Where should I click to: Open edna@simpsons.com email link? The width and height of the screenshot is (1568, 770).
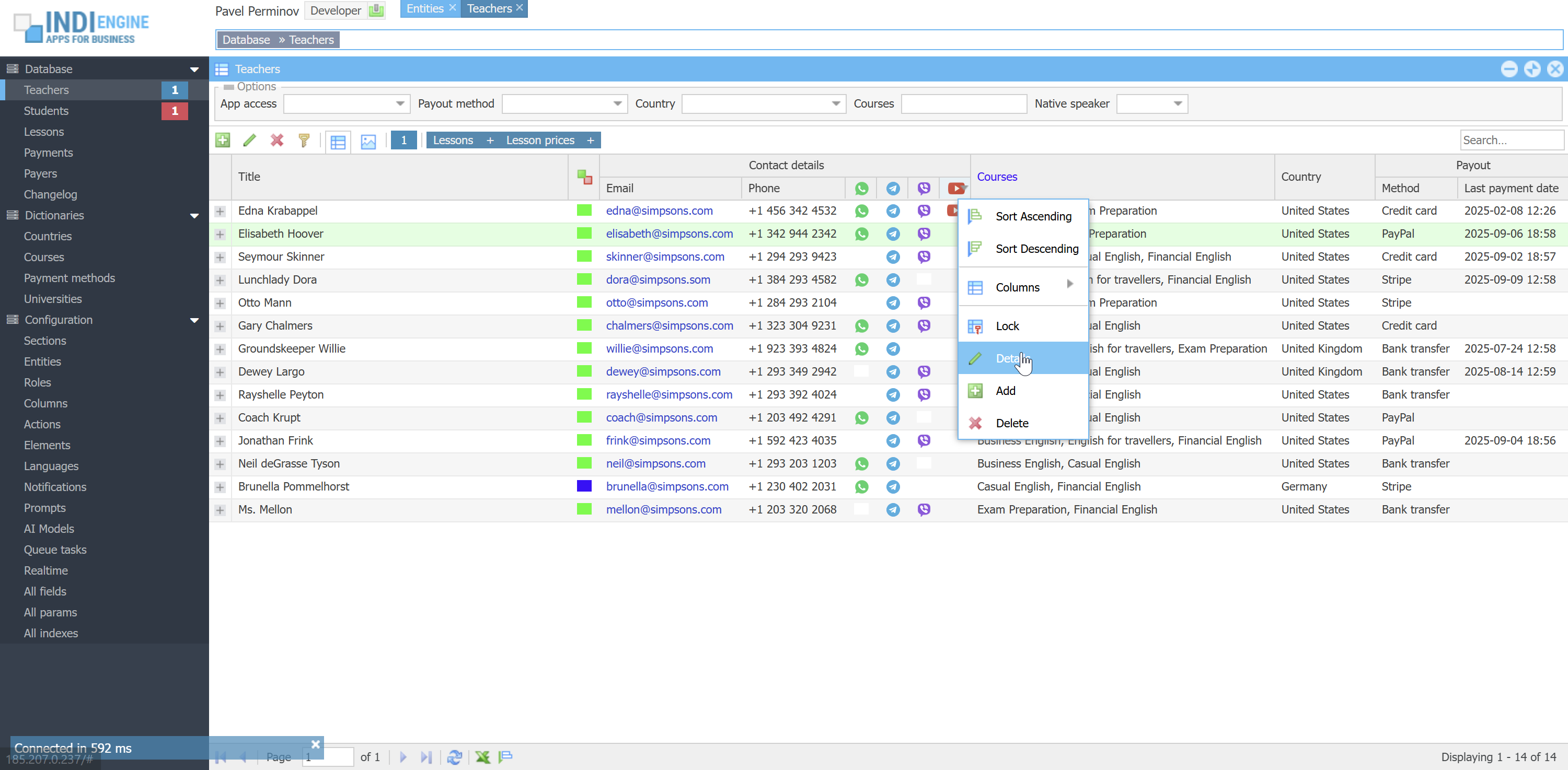pyautogui.click(x=659, y=211)
